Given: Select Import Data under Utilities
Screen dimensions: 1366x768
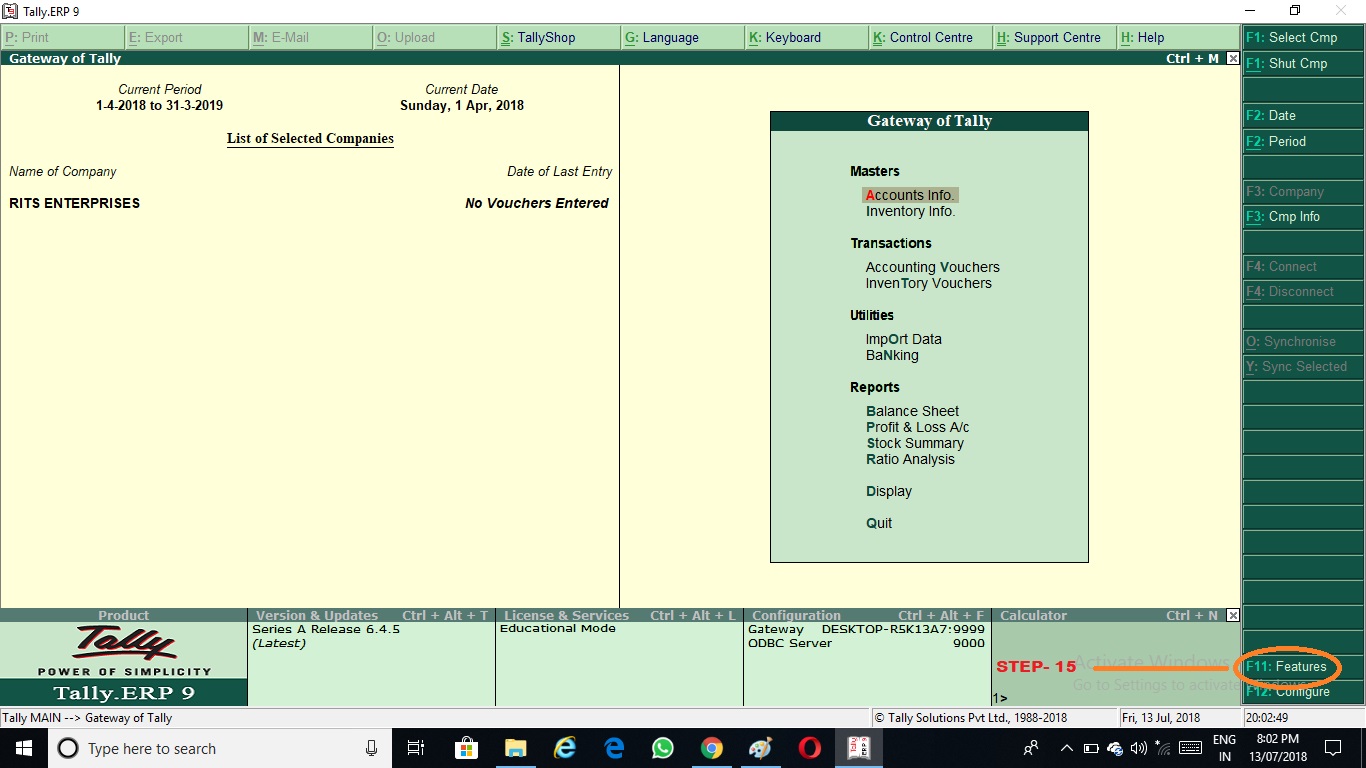Looking at the screenshot, I should [904, 339].
